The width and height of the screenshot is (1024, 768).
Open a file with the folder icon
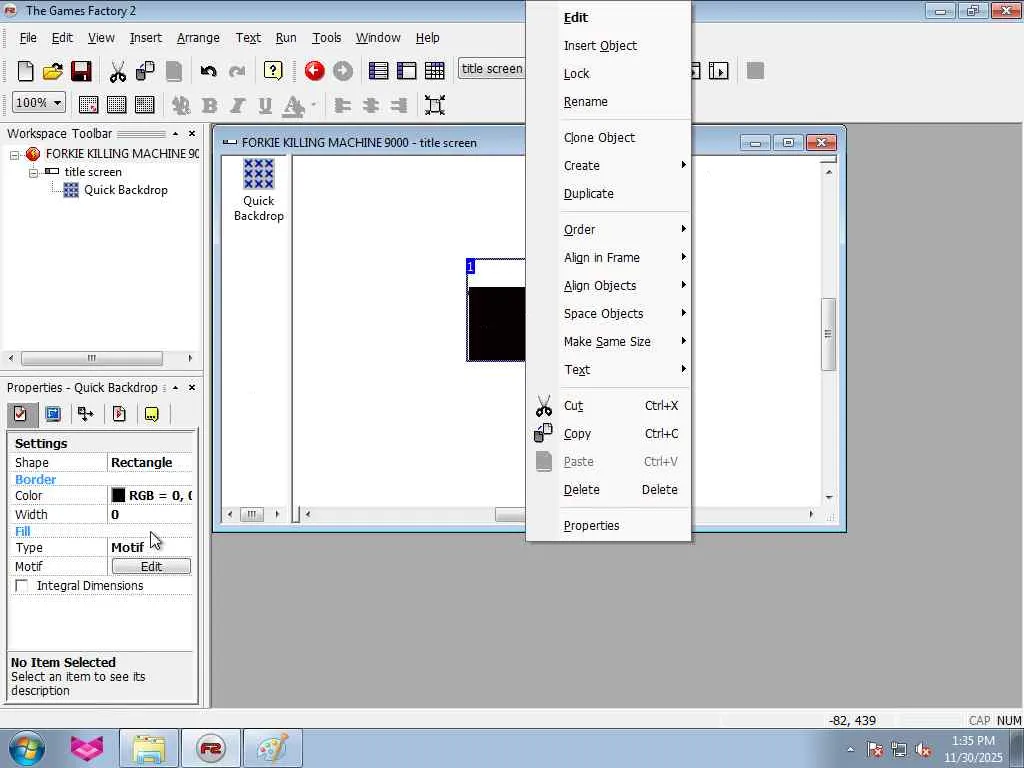[x=53, y=71]
